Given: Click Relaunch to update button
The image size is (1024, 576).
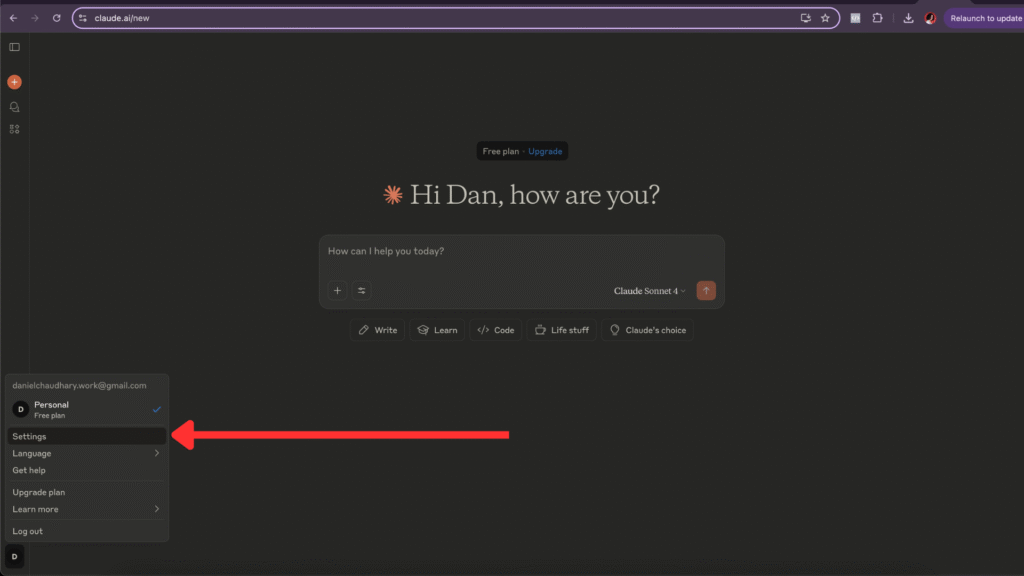Looking at the screenshot, I should tap(985, 18).
